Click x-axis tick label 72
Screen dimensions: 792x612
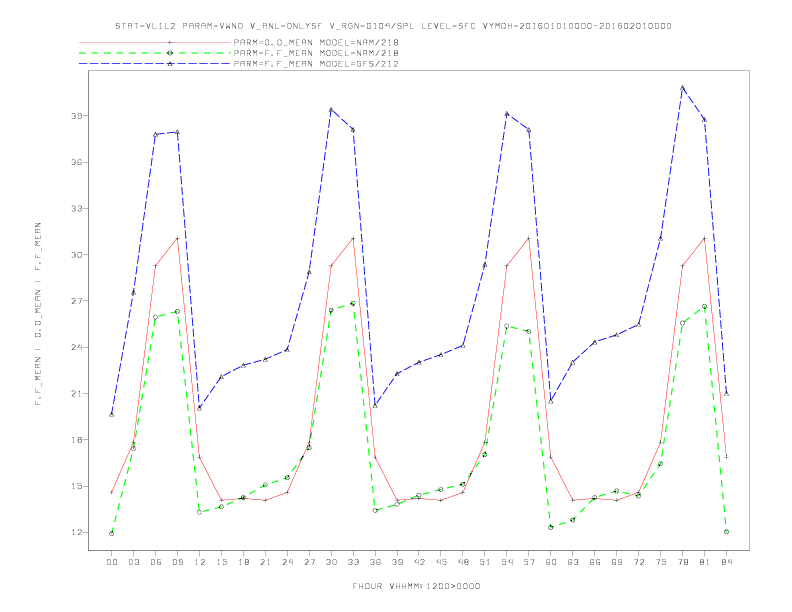pyautogui.click(x=639, y=562)
